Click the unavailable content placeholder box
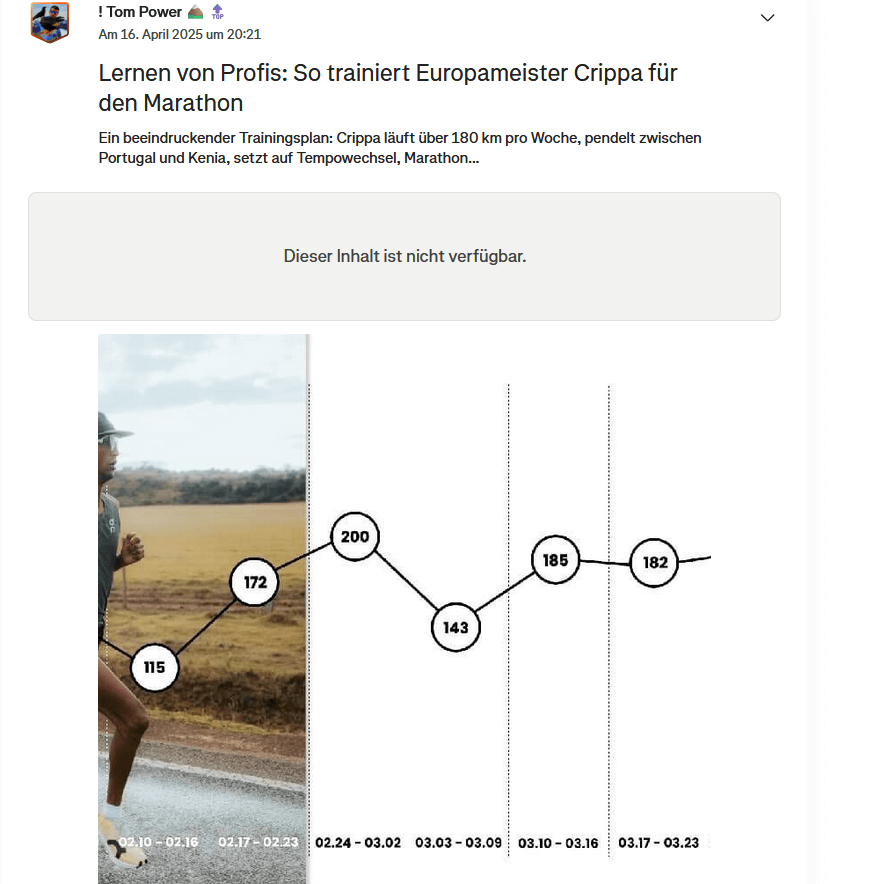 403,257
